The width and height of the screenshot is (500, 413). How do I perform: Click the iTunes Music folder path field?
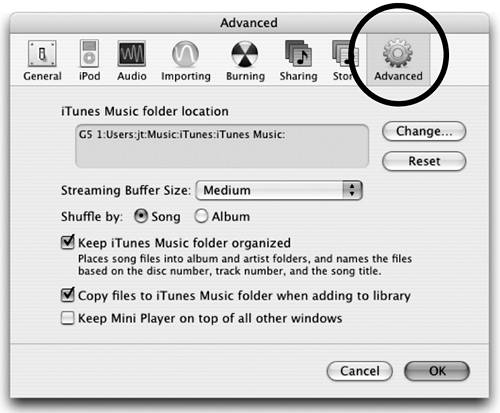point(222,146)
